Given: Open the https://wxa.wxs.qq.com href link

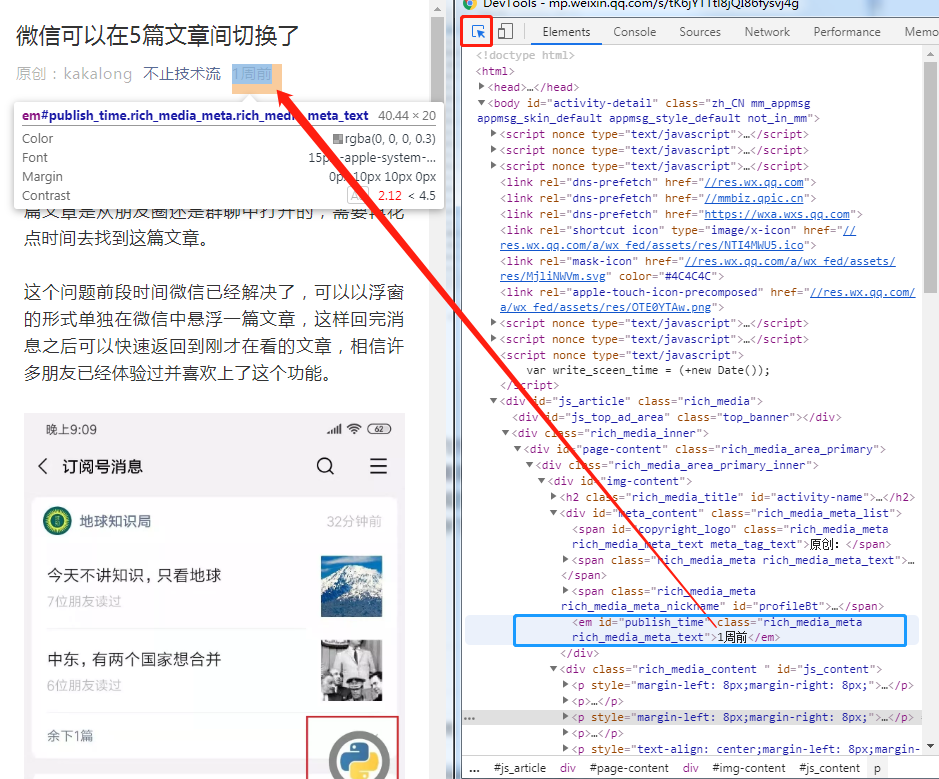Looking at the screenshot, I should 777,214.
